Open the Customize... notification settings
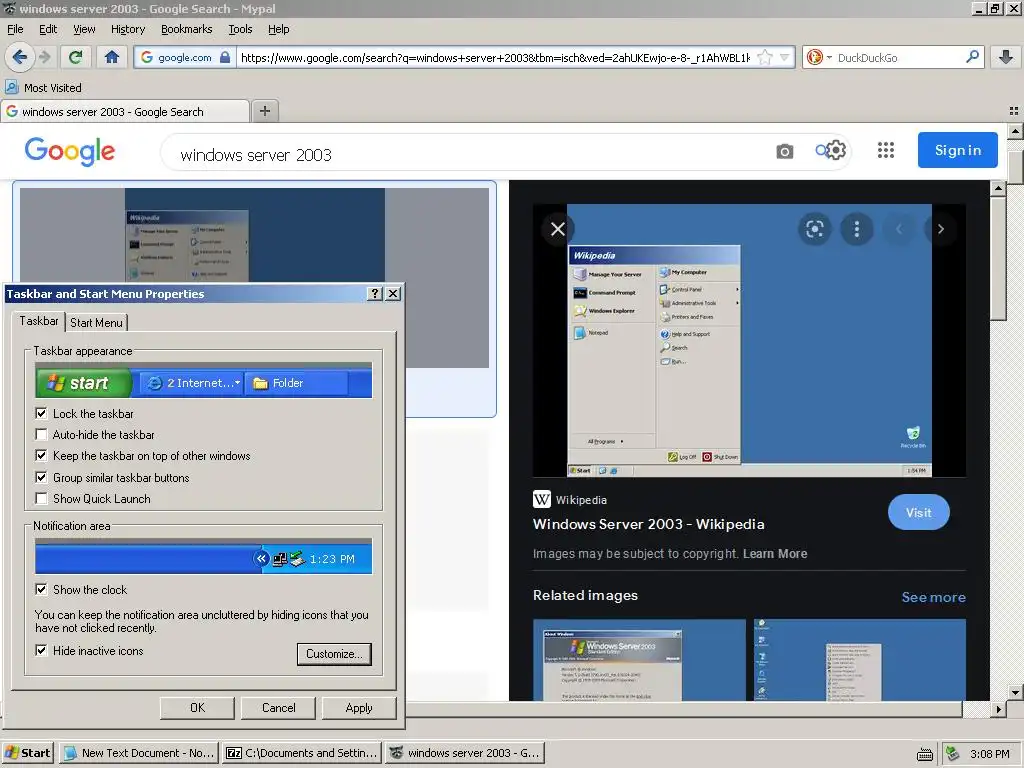The width and height of the screenshot is (1024, 768). pos(334,654)
